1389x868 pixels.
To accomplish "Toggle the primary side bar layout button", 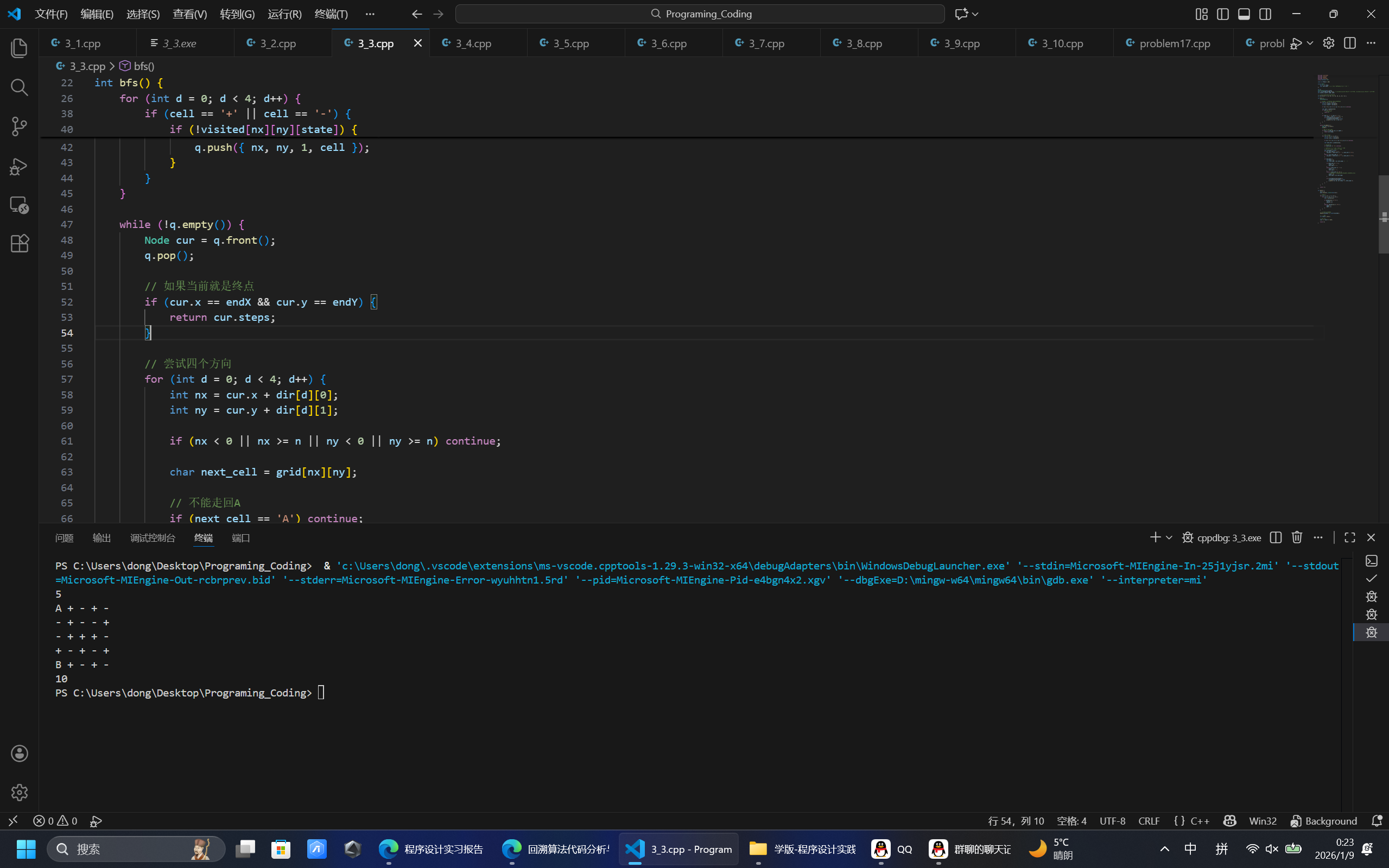I will (x=1222, y=14).
